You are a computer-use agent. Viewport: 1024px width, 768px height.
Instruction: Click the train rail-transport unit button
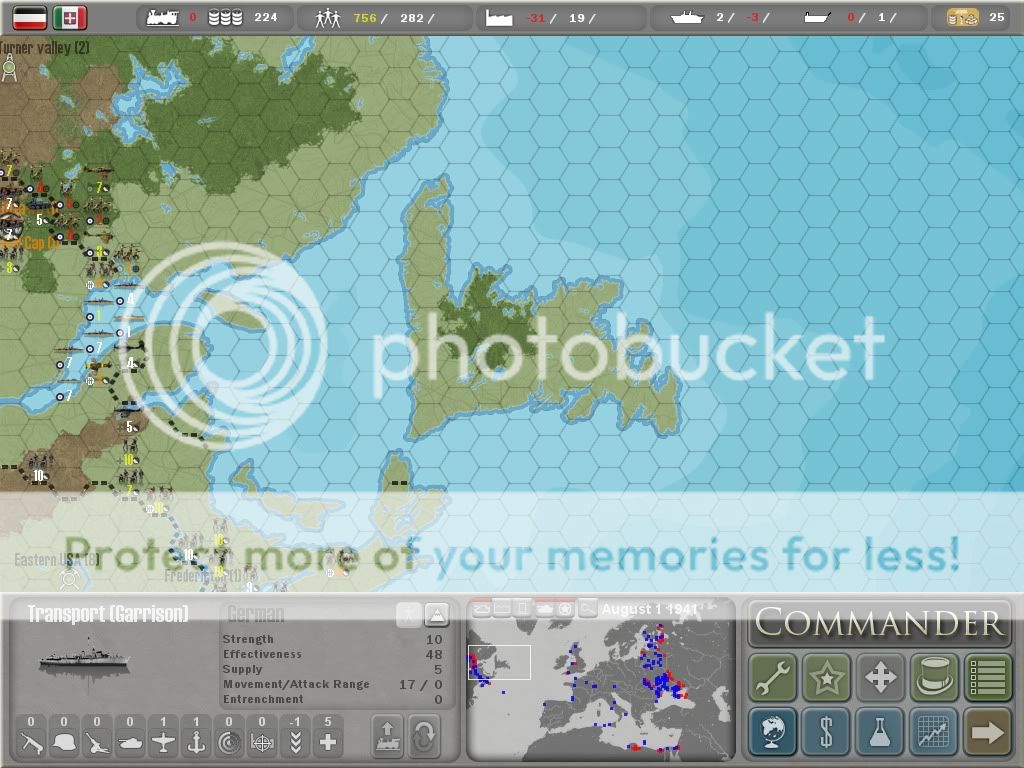point(387,736)
